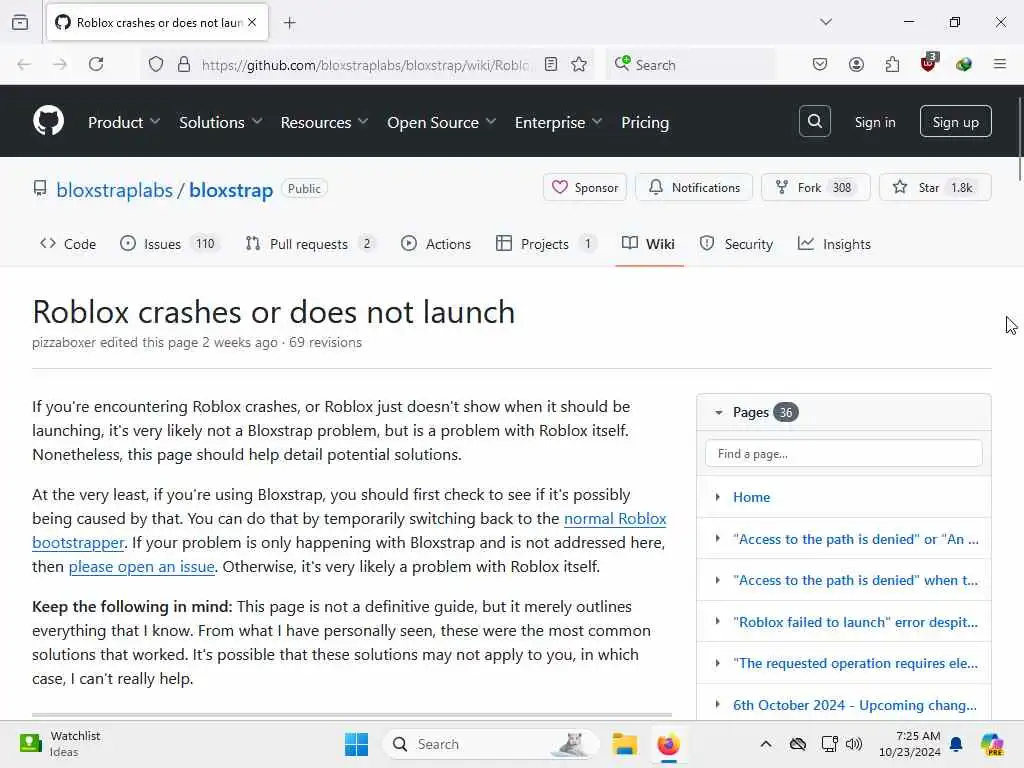Image resolution: width=1024 pixels, height=768 pixels.
Task: Open the notification bell in the taskbar
Action: click(956, 744)
